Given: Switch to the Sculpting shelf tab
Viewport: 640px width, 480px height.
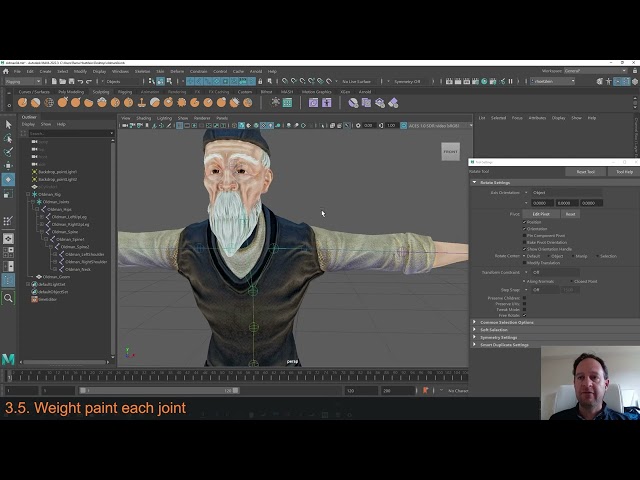Looking at the screenshot, I should tap(101, 92).
